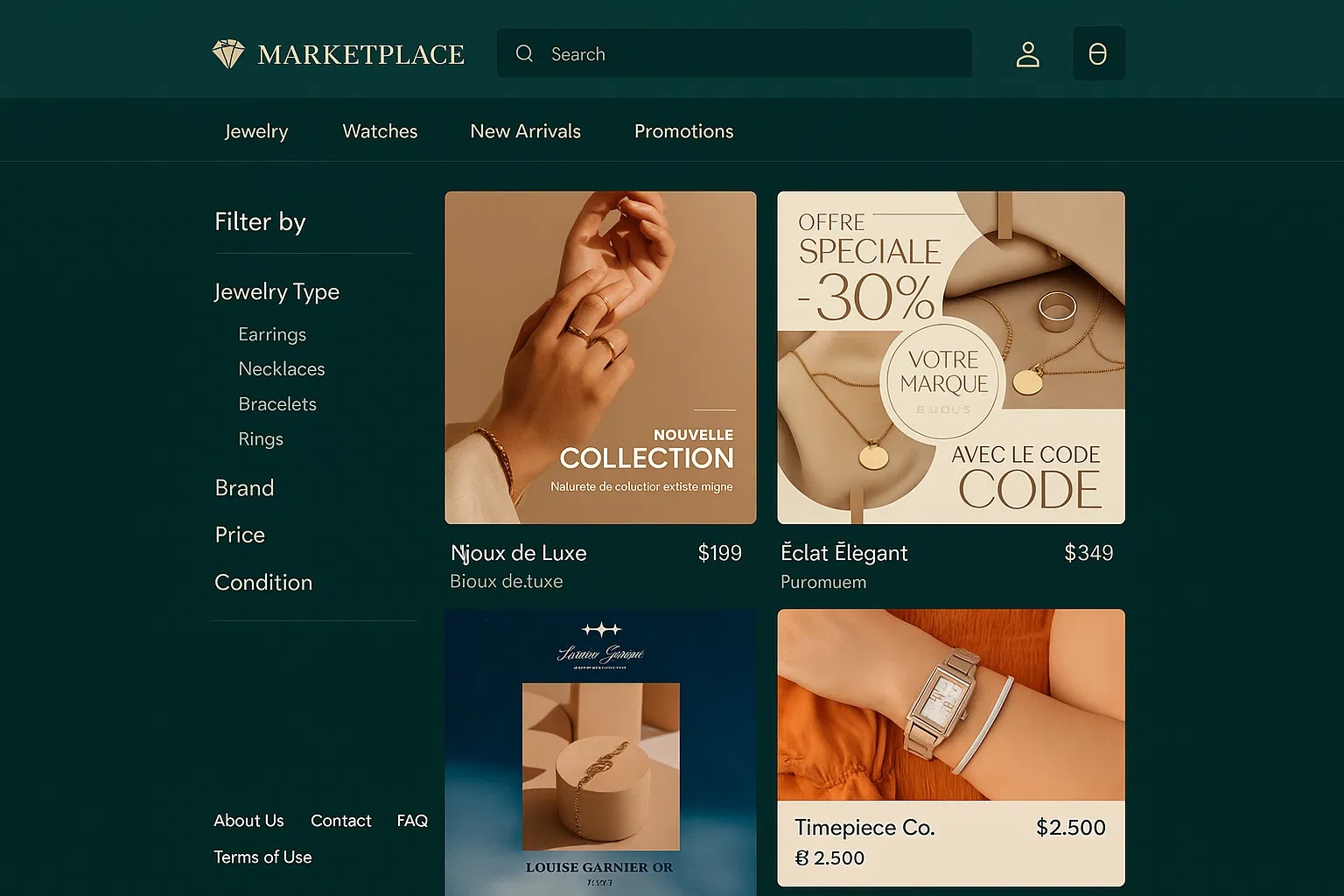Open the shopping bag icon
The image size is (1344, 896).
pos(1099,53)
